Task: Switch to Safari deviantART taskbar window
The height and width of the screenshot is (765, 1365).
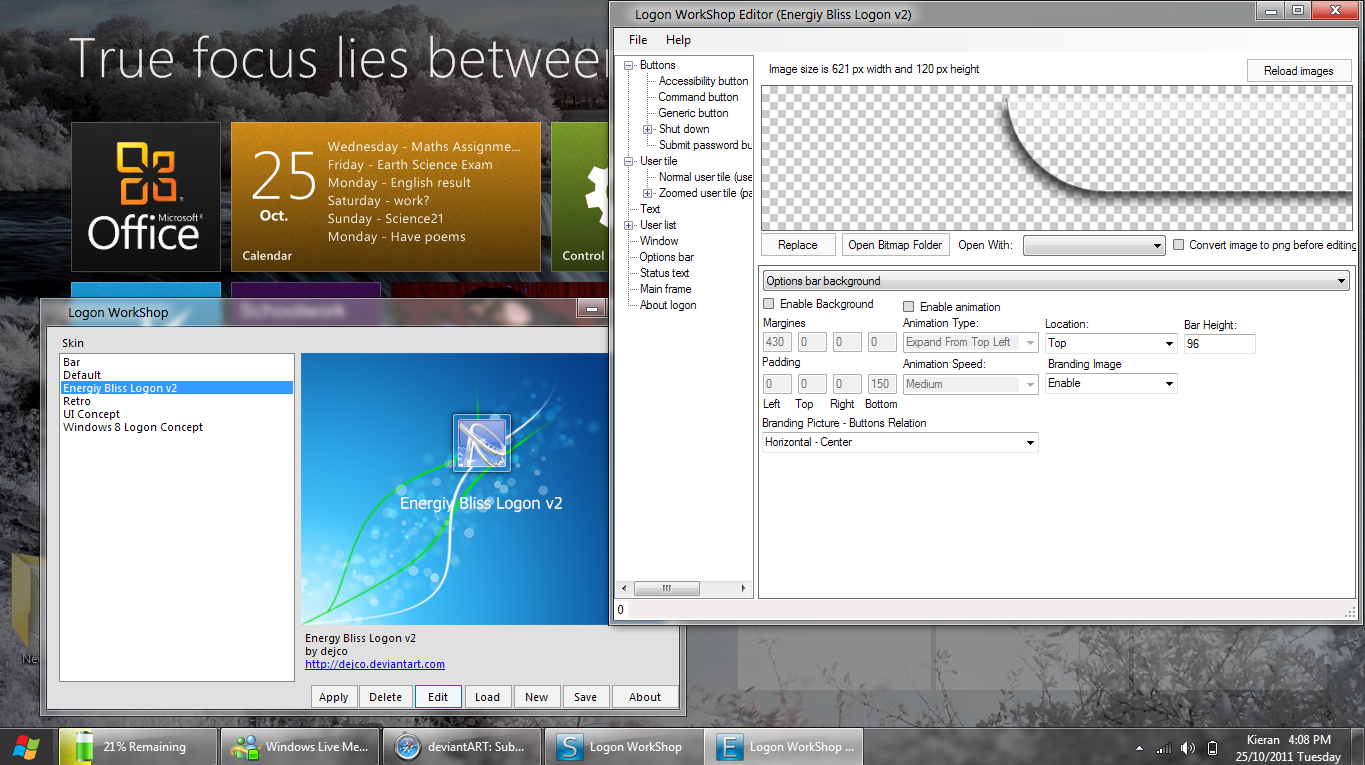Action: 463,746
